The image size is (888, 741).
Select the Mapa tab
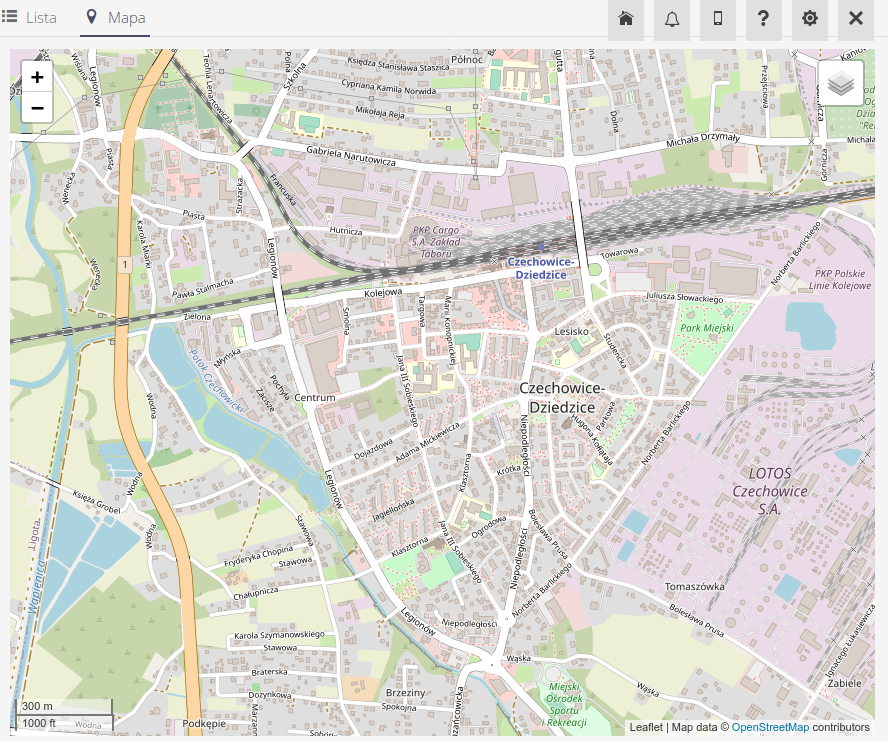(x=116, y=18)
